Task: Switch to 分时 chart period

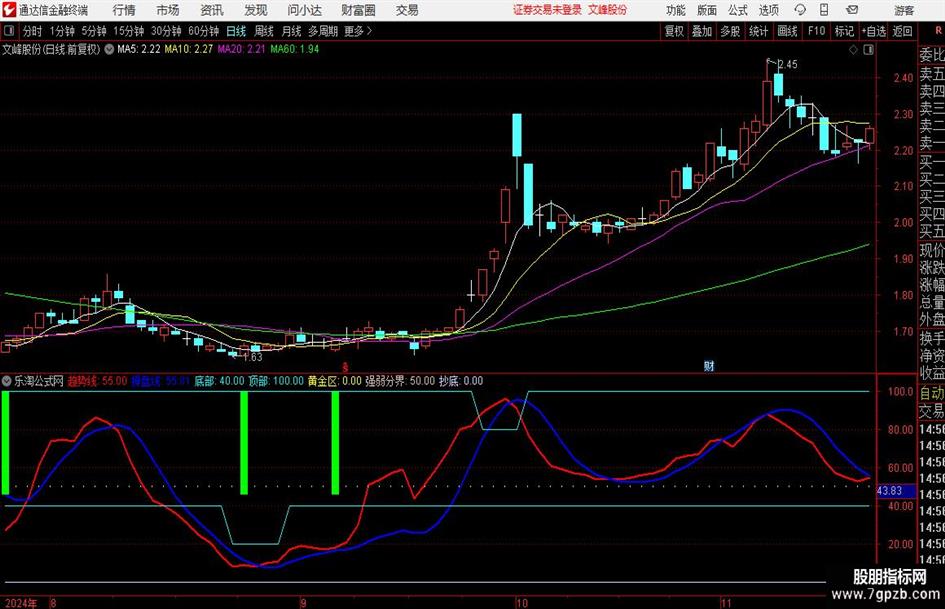Action: point(33,31)
